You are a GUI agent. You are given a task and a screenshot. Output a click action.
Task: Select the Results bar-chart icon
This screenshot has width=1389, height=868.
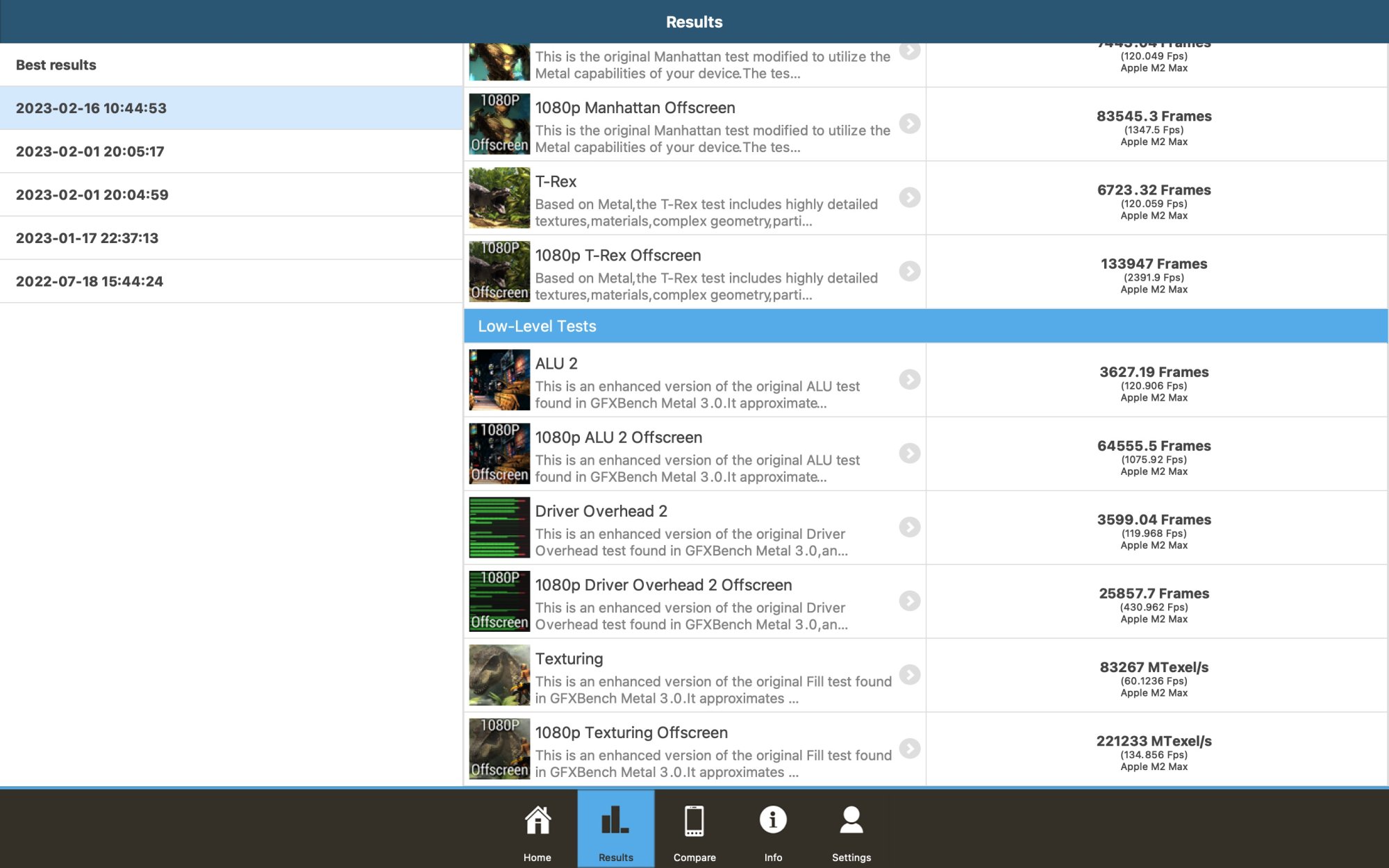[x=615, y=821]
